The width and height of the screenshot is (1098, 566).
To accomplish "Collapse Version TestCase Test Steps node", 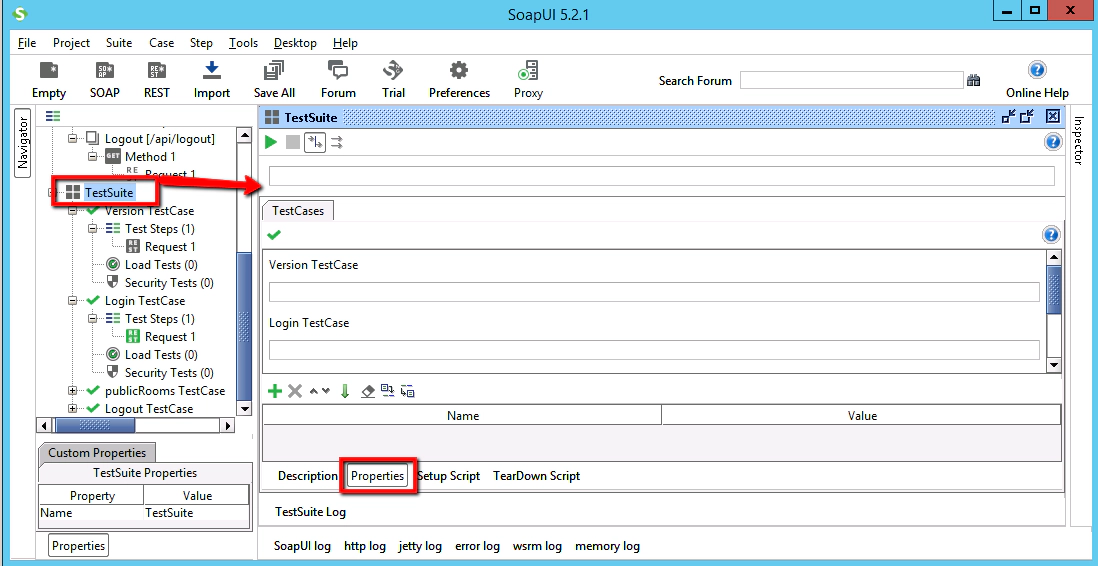I will pyautogui.click(x=92, y=228).
